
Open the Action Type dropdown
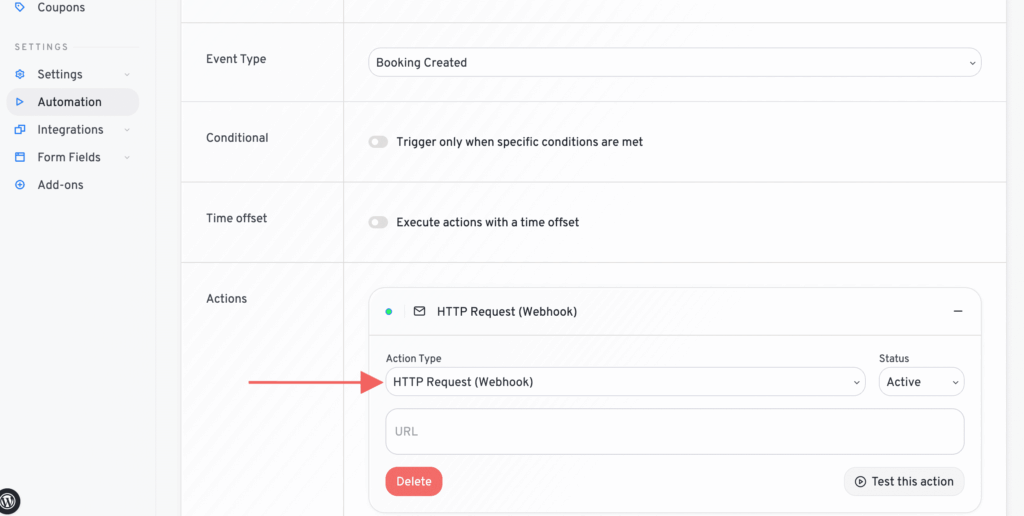pyautogui.click(x=625, y=382)
